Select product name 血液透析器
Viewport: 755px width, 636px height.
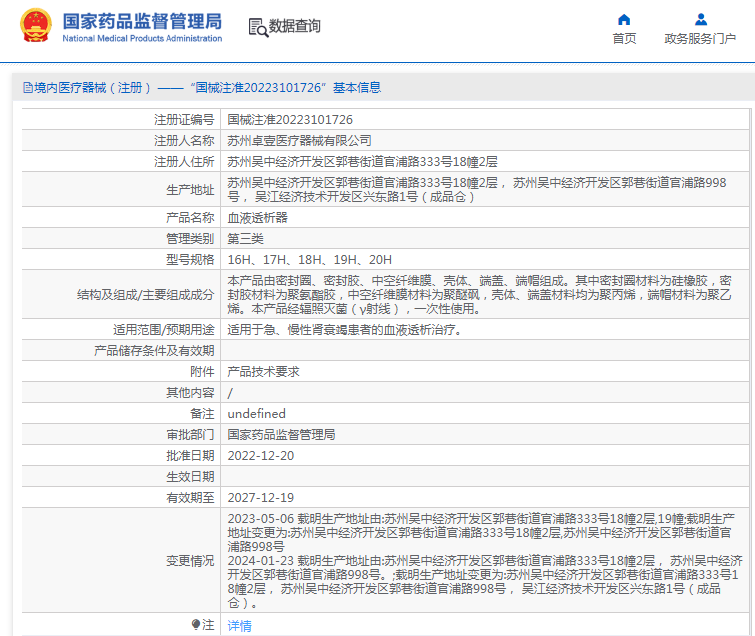point(258,218)
